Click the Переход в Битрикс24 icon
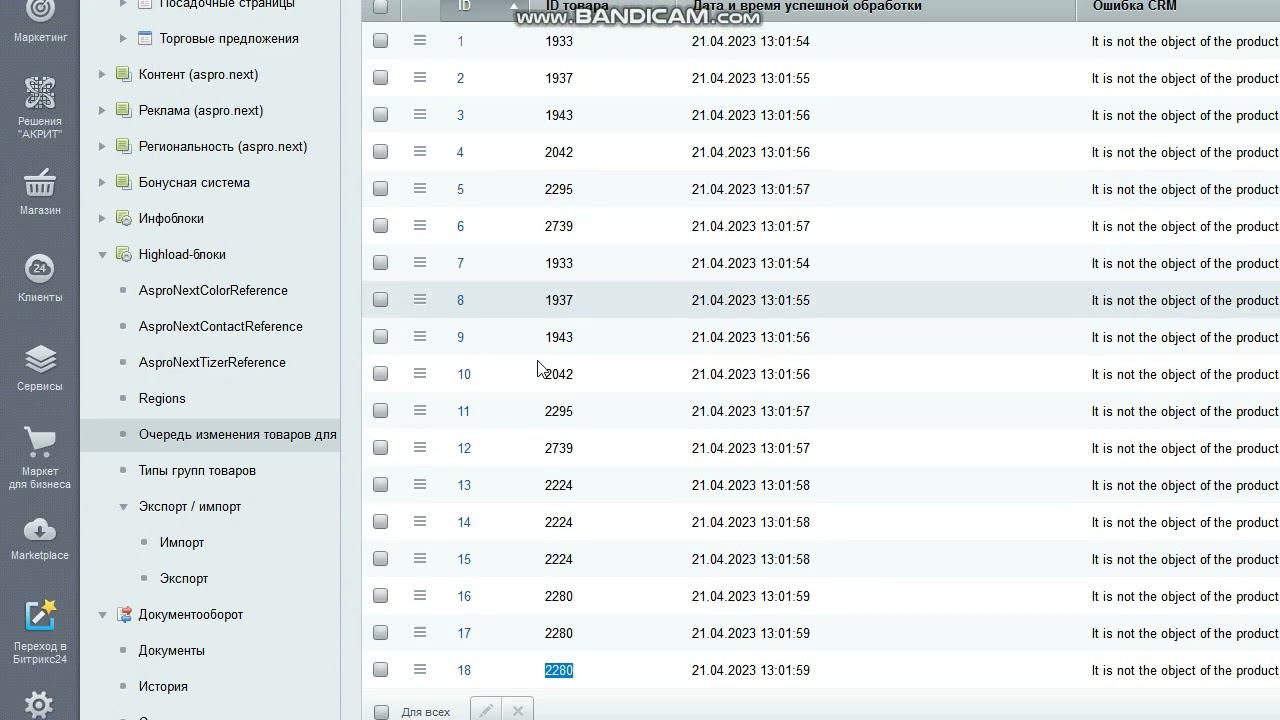Viewport: 1280px width, 720px height. pos(40,616)
